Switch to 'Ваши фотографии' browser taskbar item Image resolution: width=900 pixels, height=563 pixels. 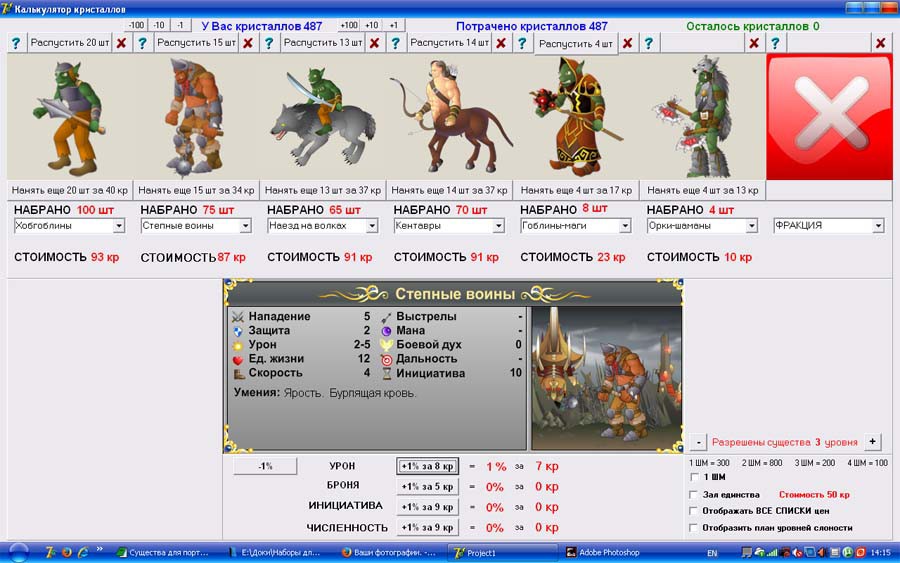click(389, 553)
